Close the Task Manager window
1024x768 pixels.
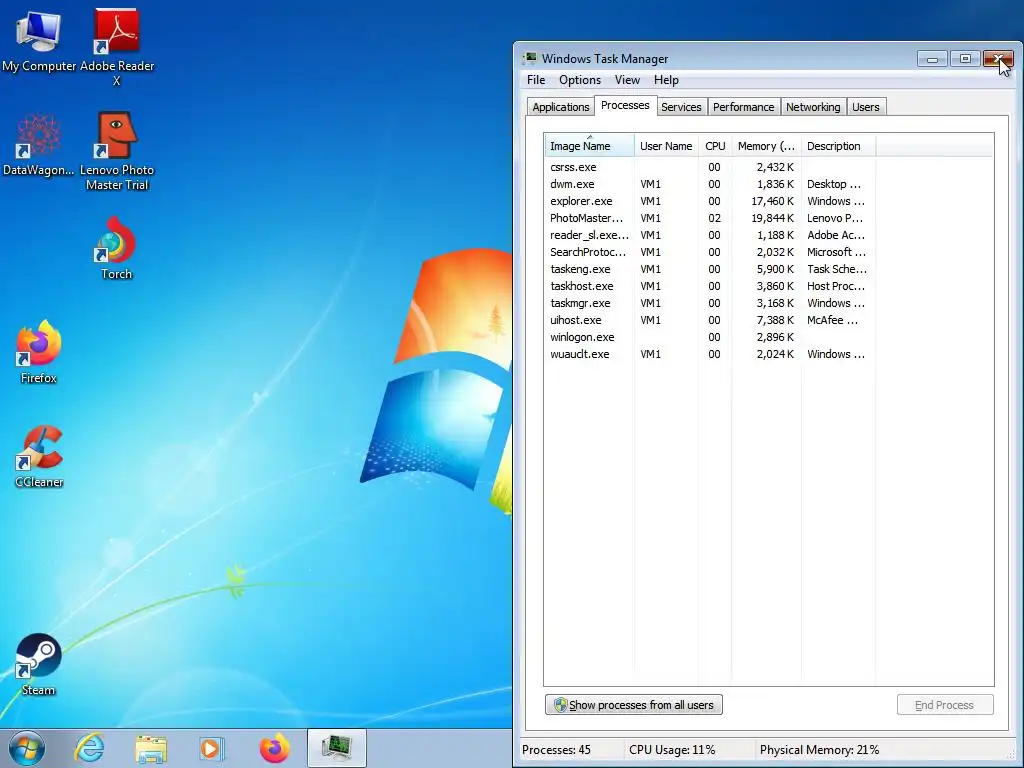[999, 59]
